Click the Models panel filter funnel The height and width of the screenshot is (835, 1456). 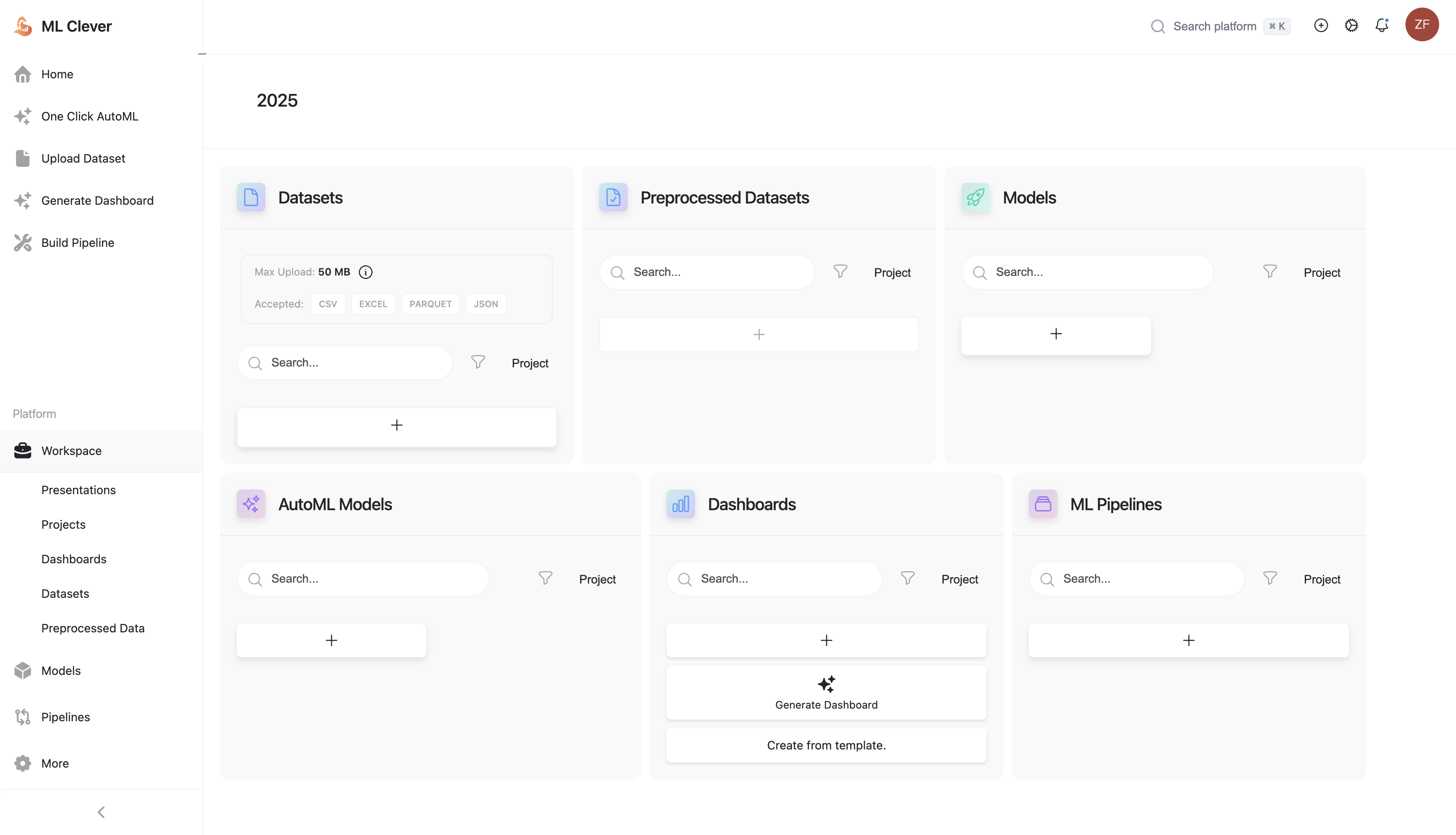pyautogui.click(x=1270, y=271)
